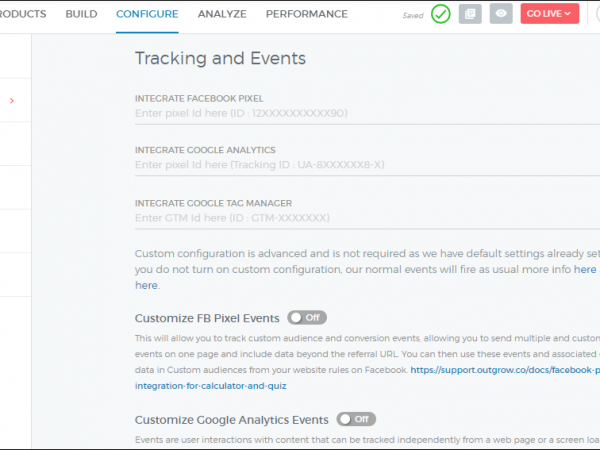Click the red chevron in left sidebar

click(12, 100)
